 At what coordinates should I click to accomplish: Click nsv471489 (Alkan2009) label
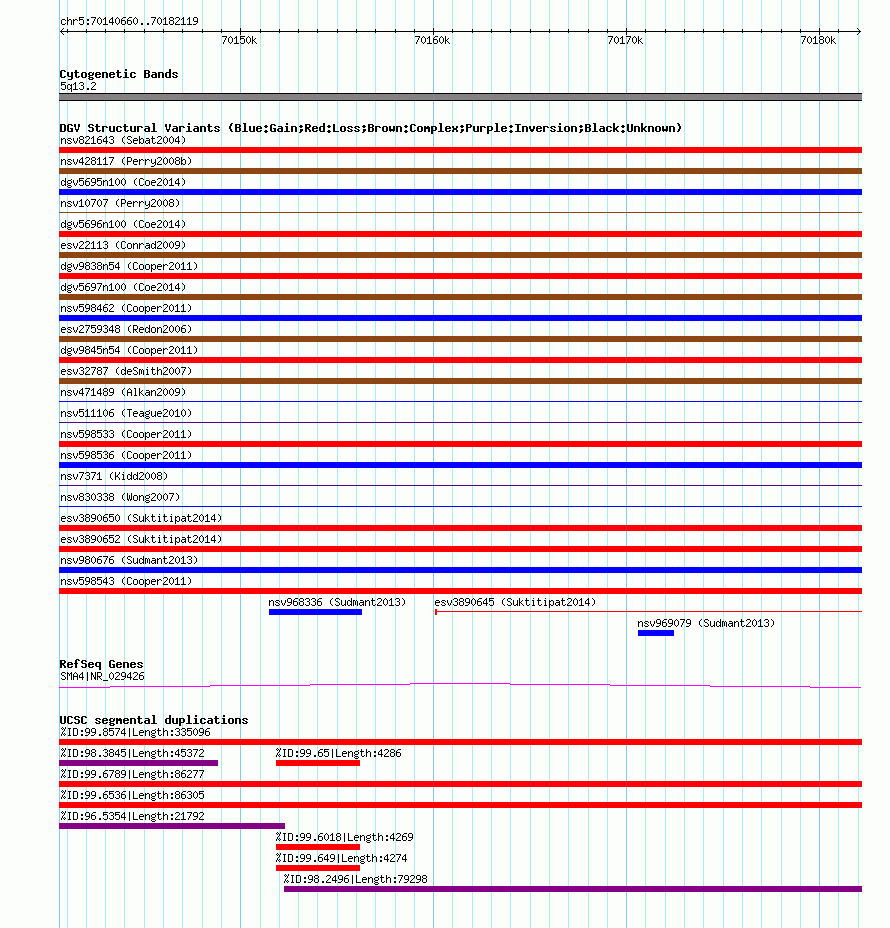[x=123, y=392]
